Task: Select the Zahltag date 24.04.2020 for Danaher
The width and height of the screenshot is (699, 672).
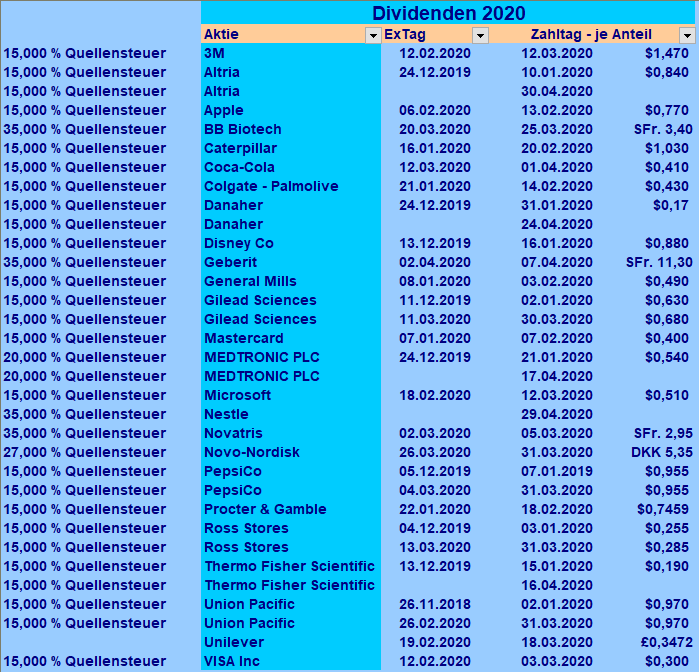Action: 557,224
